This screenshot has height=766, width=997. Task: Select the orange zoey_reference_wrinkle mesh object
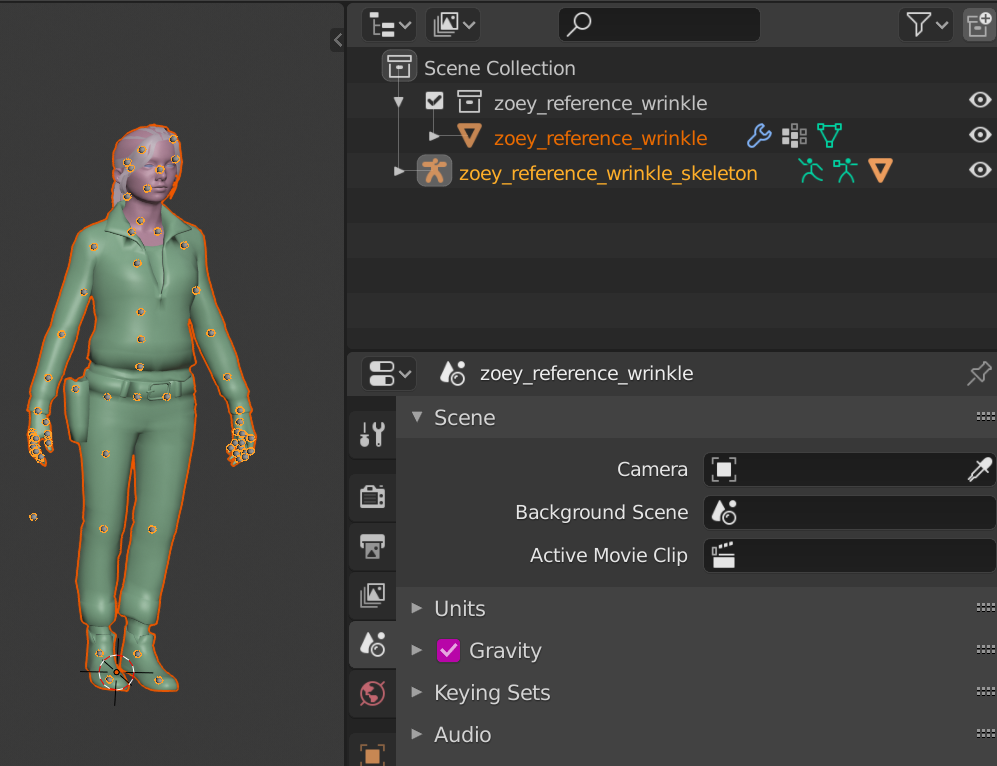coord(600,138)
